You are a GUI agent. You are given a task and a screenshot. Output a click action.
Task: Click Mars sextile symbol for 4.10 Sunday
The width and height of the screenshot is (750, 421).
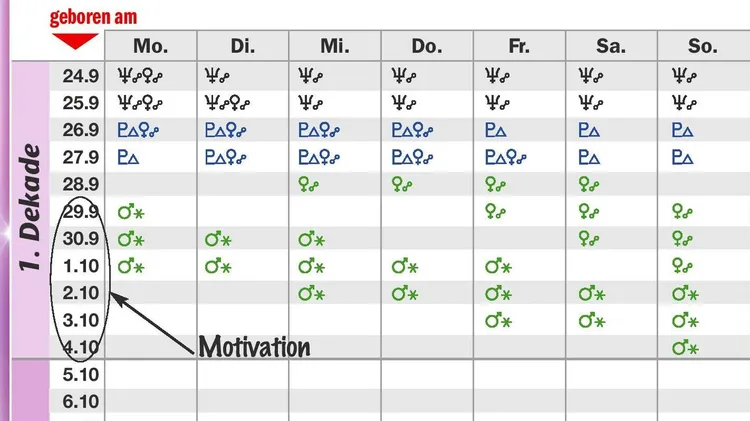[x=685, y=348]
